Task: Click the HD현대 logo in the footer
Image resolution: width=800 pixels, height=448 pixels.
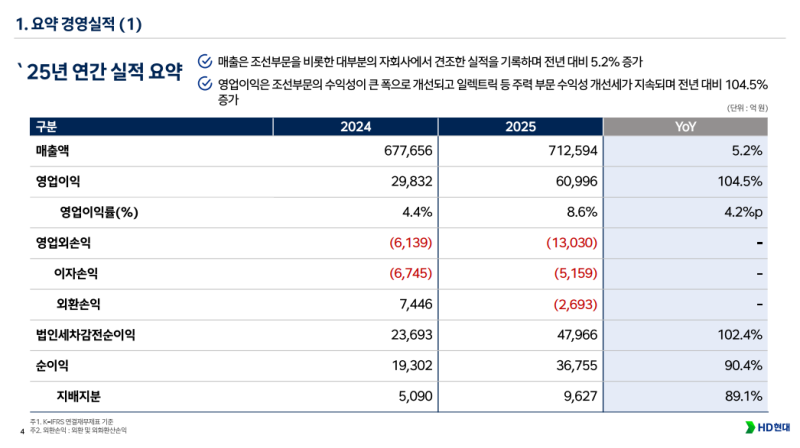Action: (x=764, y=428)
